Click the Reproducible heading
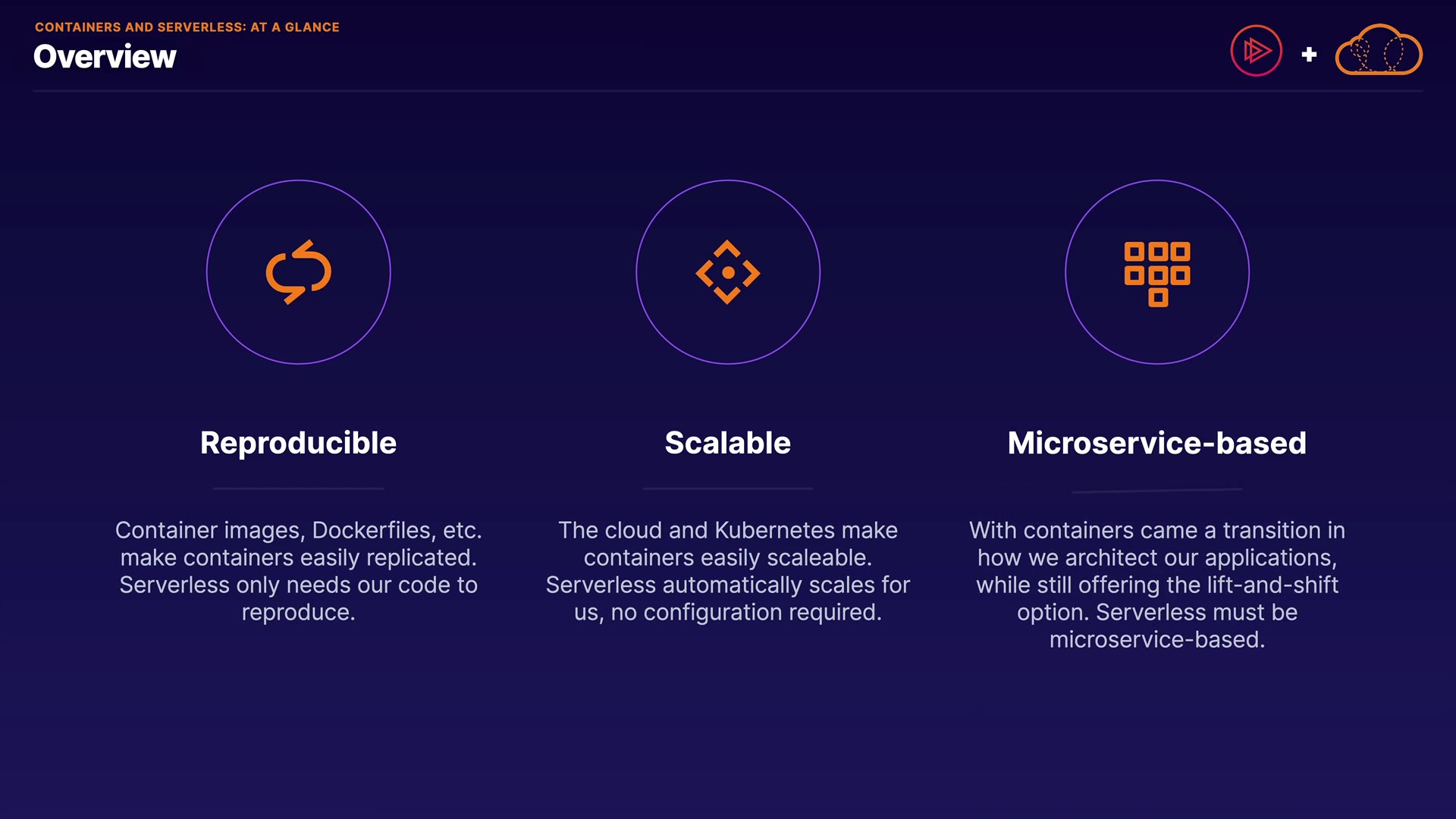The image size is (1456, 819). [298, 443]
